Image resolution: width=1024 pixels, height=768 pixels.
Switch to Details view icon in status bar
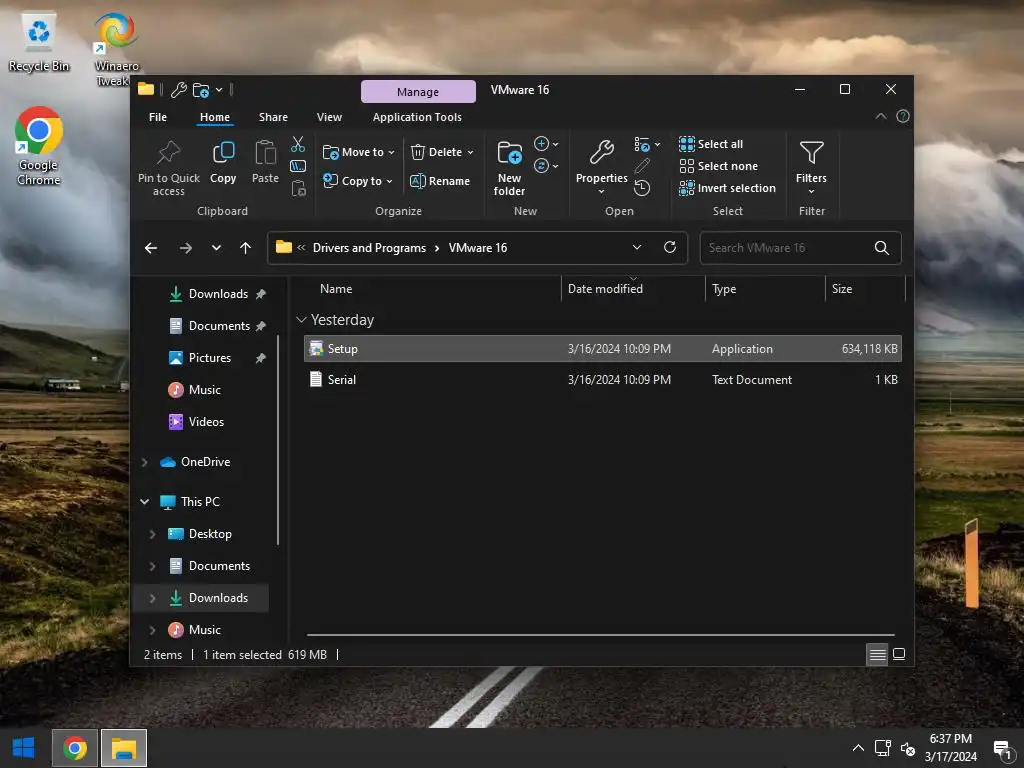pos(877,654)
